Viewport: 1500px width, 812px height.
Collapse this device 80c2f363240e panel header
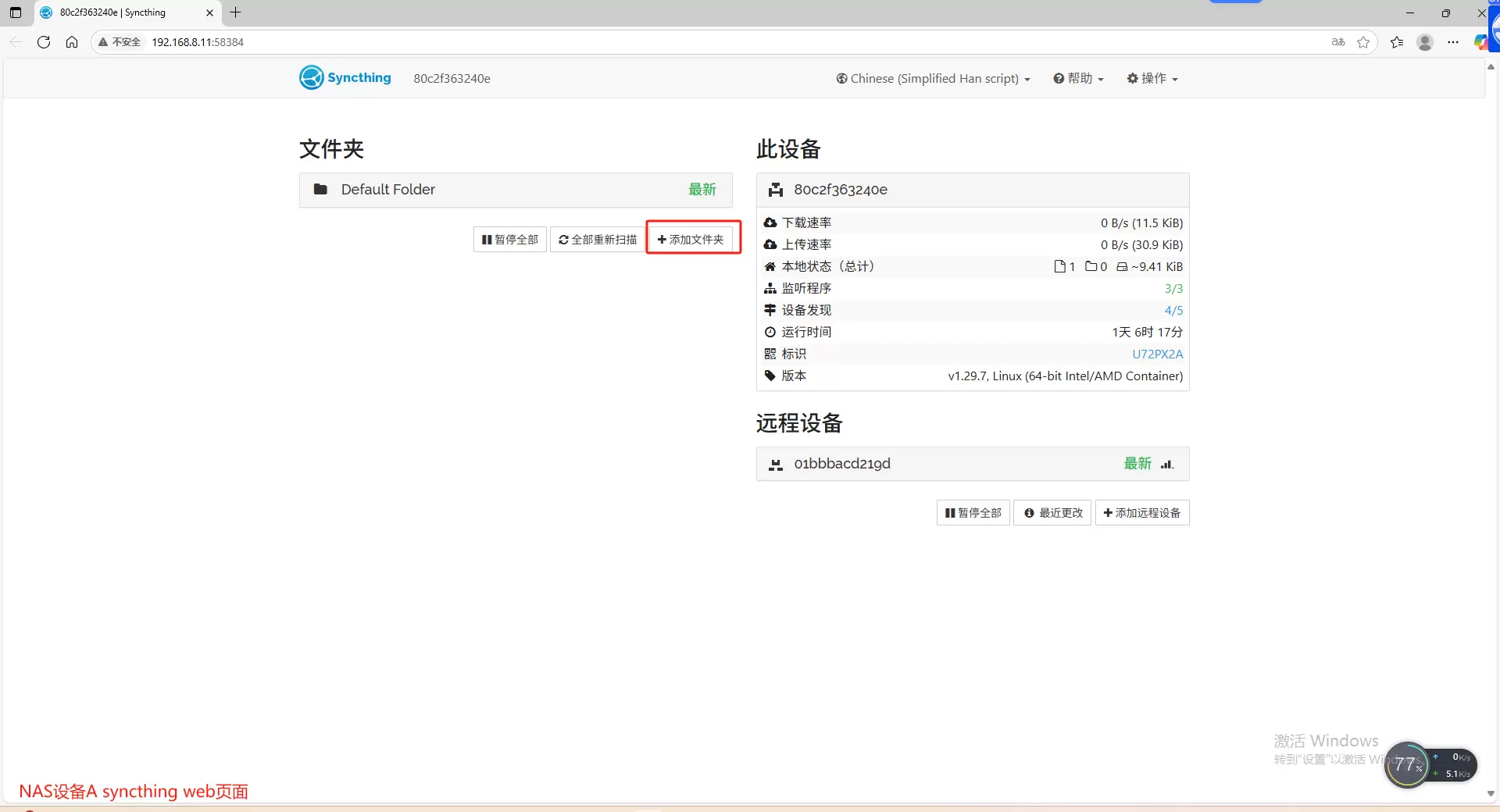click(972, 190)
